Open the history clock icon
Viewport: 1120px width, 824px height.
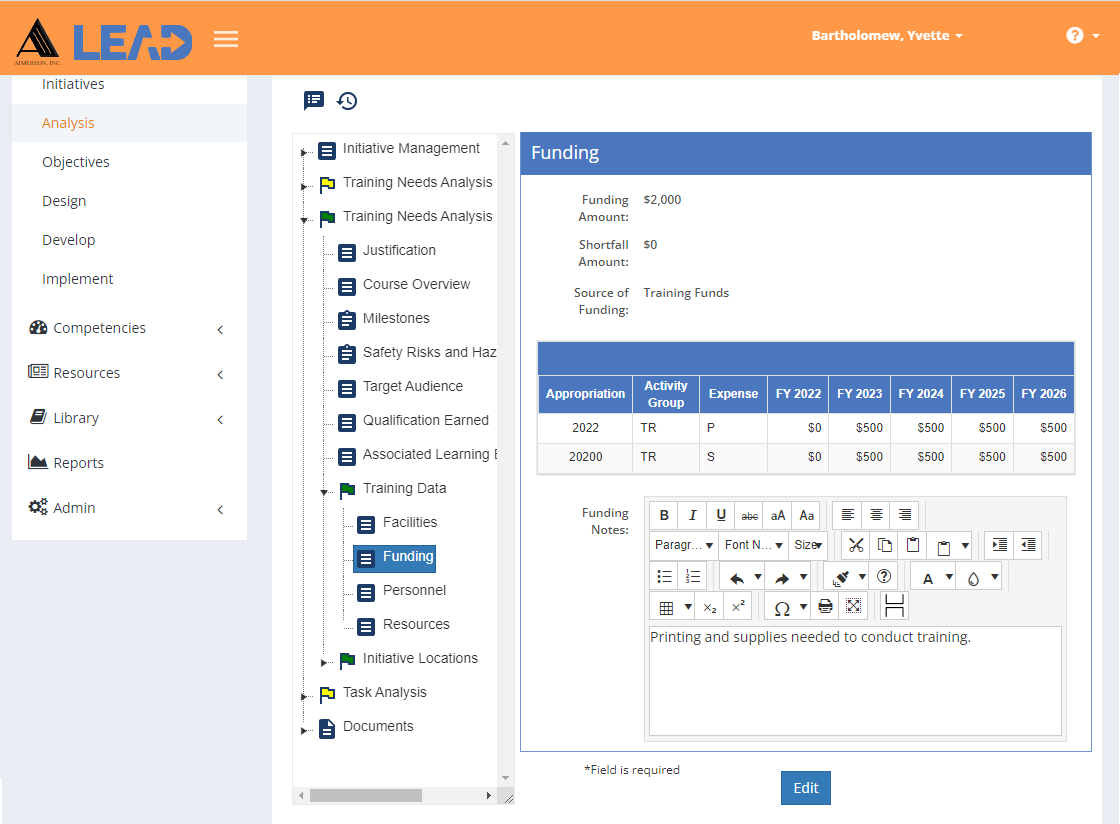(347, 101)
